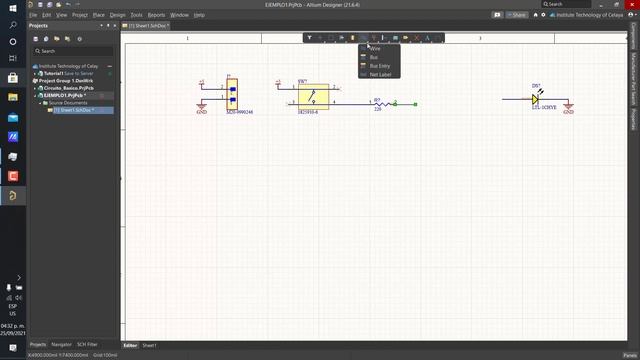The height and width of the screenshot is (360, 640).
Task: Click the red directive icon in active bar
Action: coord(417,38)
